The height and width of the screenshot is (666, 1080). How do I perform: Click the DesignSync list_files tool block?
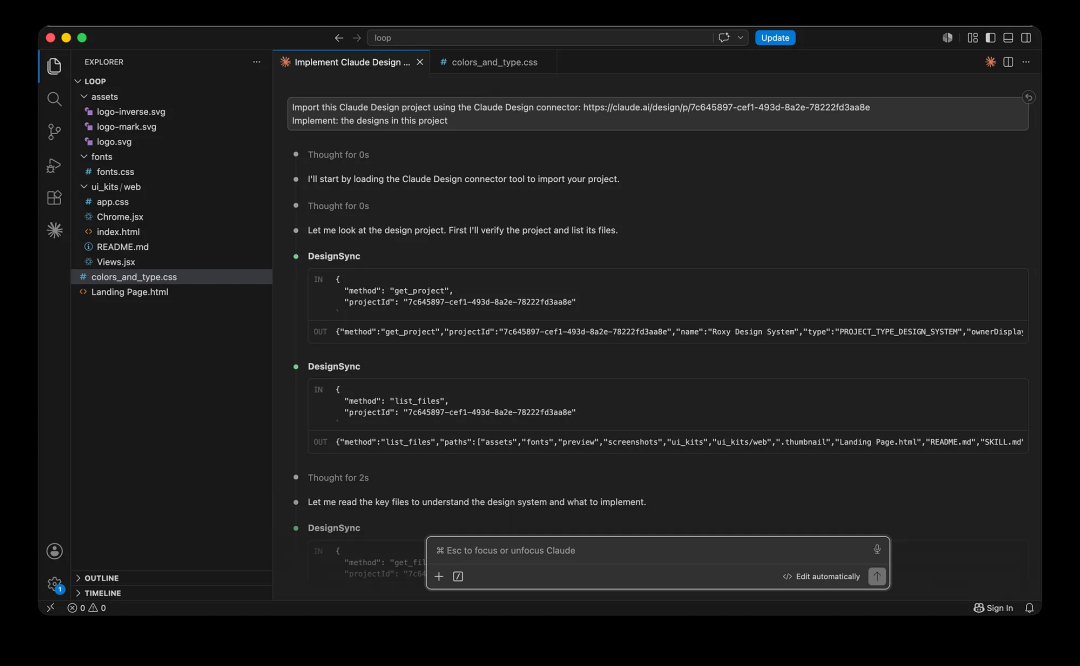pos(668,415)
